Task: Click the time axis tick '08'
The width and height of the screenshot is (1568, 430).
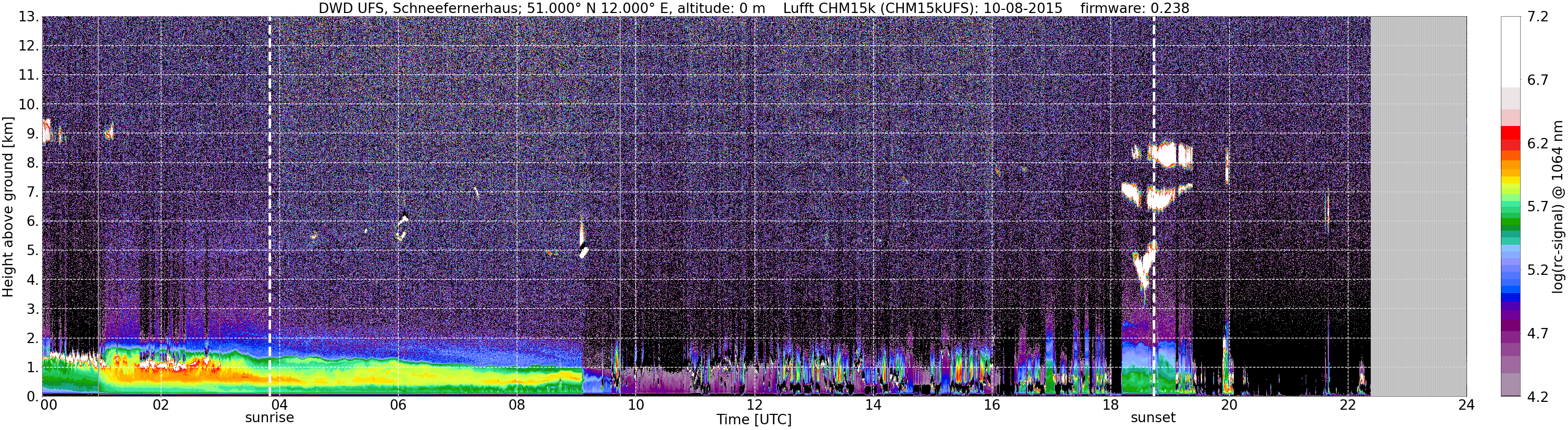Action: point(517,406)
